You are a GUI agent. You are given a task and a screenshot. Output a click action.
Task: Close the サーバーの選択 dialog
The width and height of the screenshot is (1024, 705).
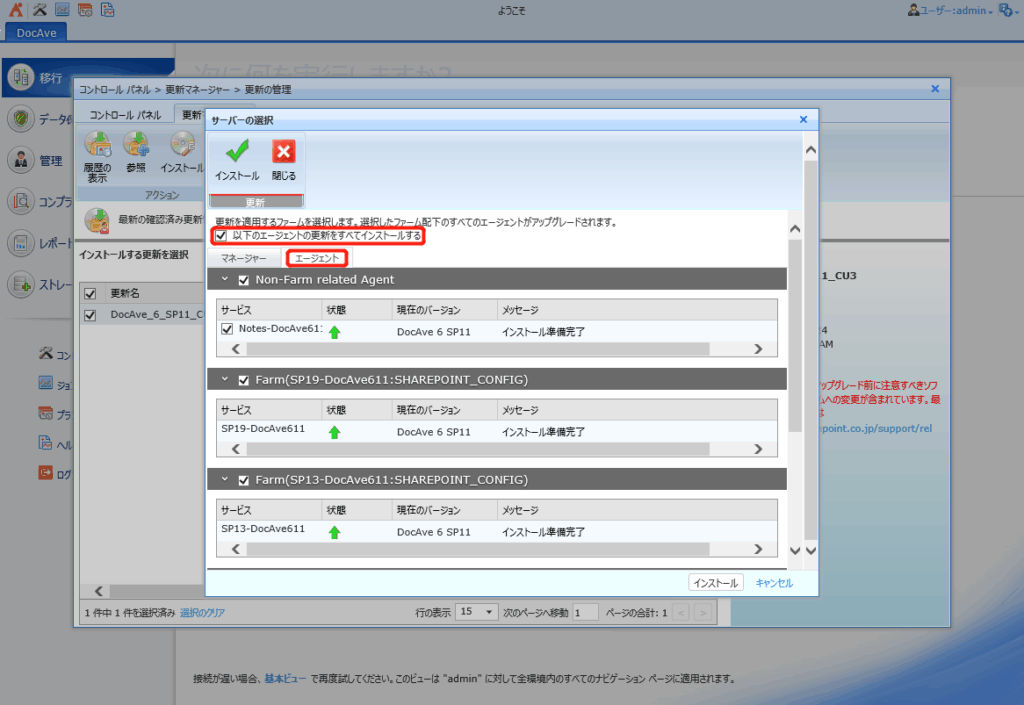click(803, 119)
